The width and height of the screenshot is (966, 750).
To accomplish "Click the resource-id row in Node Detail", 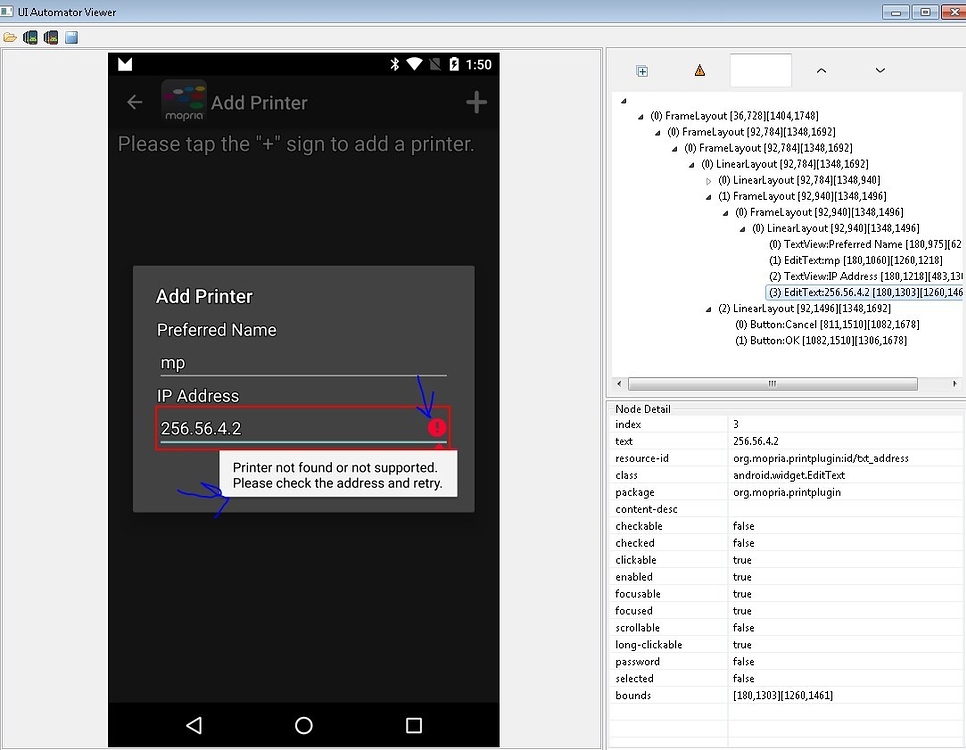I will pyautogui.click(x=660, y=458).
